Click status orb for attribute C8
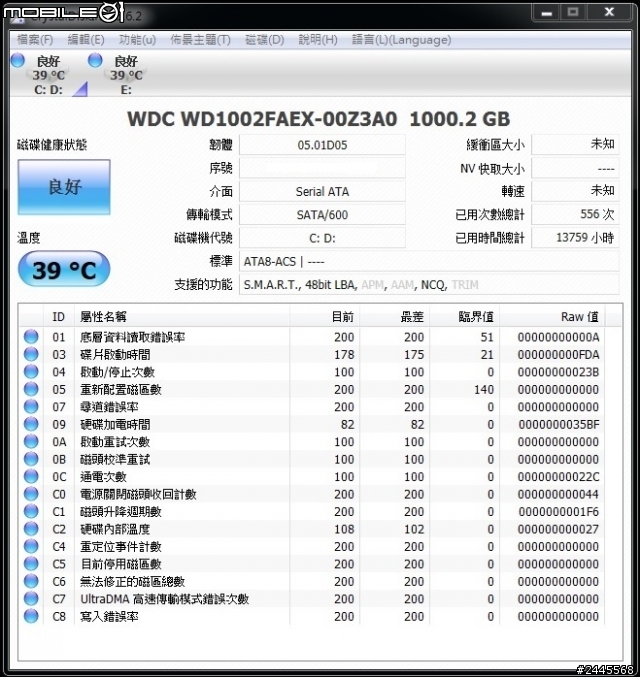This screenshot has width=640, height=678. click(x=31, y=616)
